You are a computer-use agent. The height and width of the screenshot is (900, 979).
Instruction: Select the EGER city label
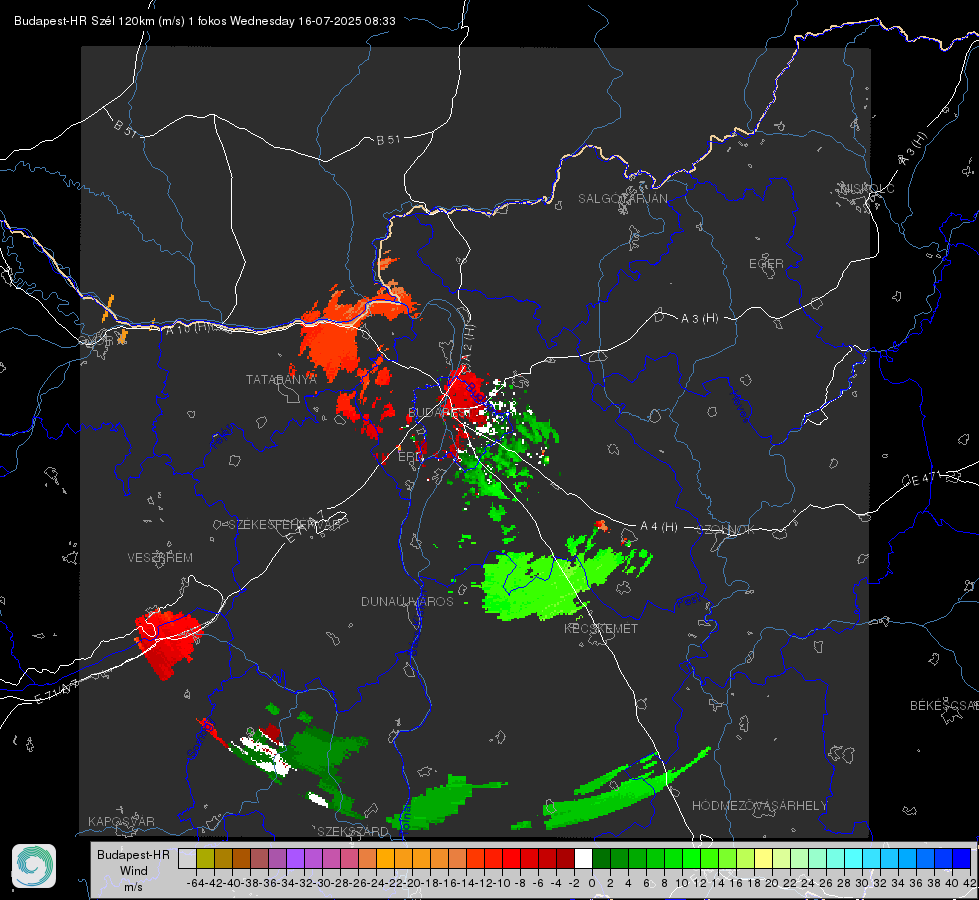coord(766,264)
